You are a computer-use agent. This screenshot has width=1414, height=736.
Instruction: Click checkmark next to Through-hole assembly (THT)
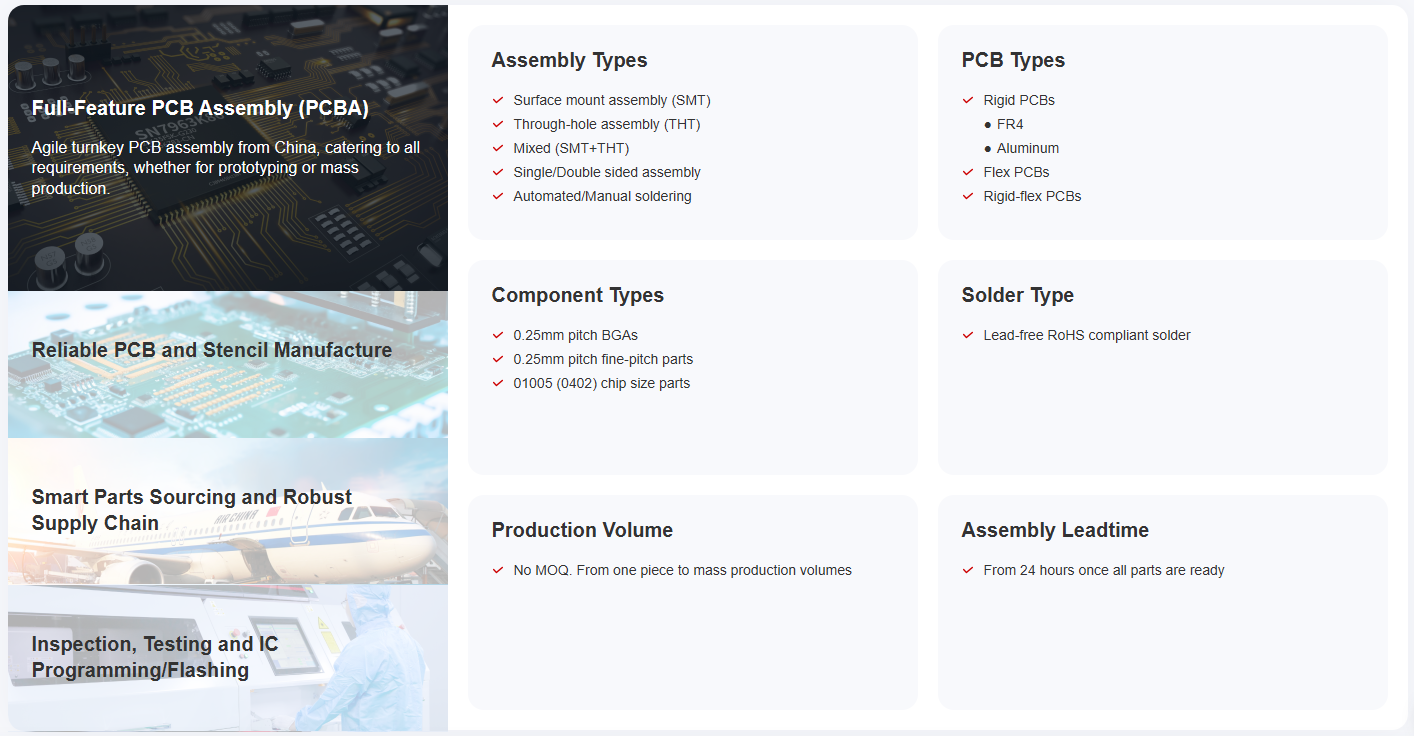click(x=498, y=124)
